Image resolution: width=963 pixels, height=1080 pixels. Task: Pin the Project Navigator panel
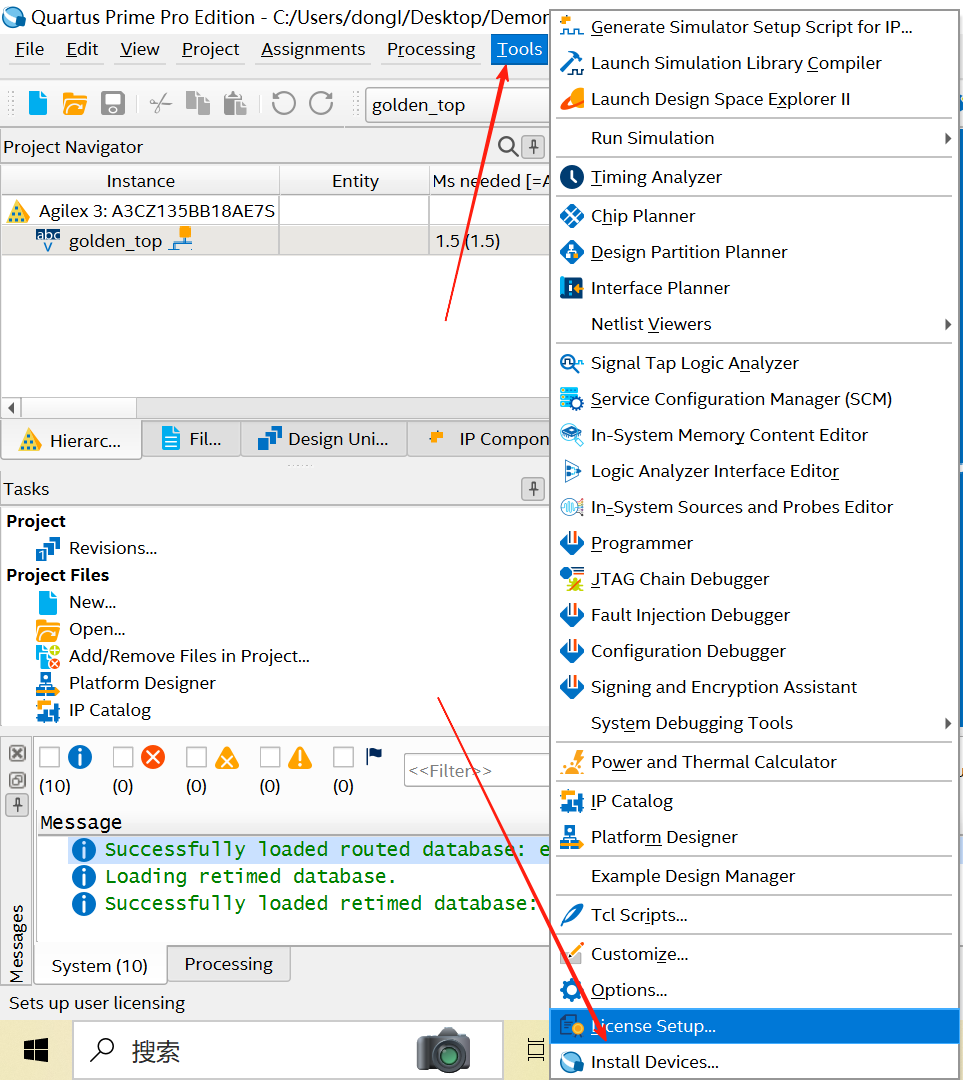pos(533,146)
